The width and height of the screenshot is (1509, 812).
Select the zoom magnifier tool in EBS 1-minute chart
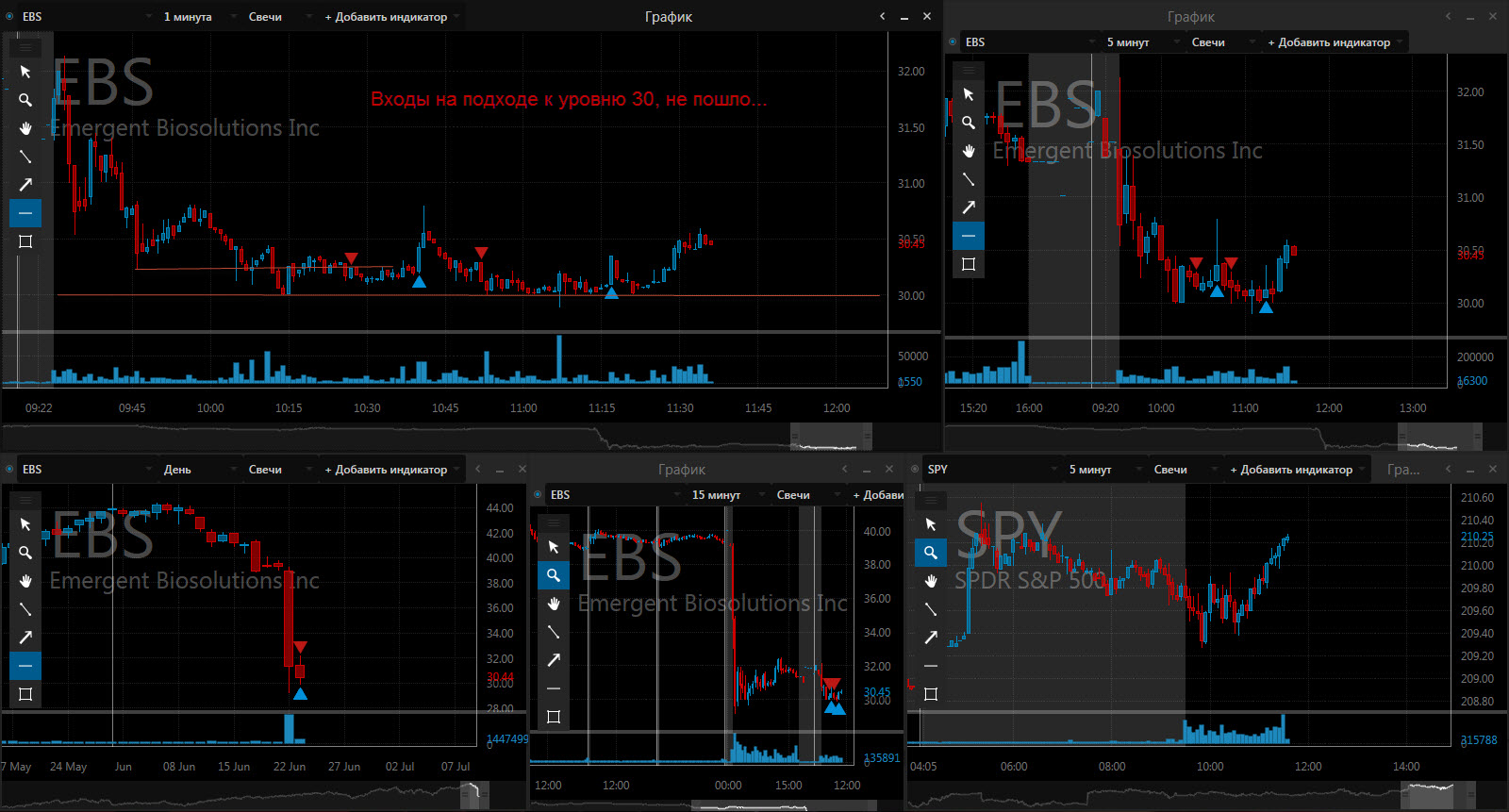pyautogui.click(x=25, y=100)
